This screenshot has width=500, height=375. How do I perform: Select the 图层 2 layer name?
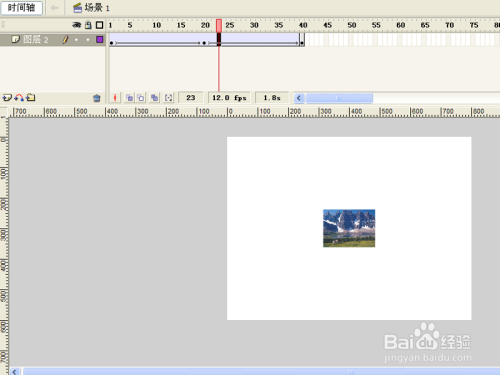(36, 40)
